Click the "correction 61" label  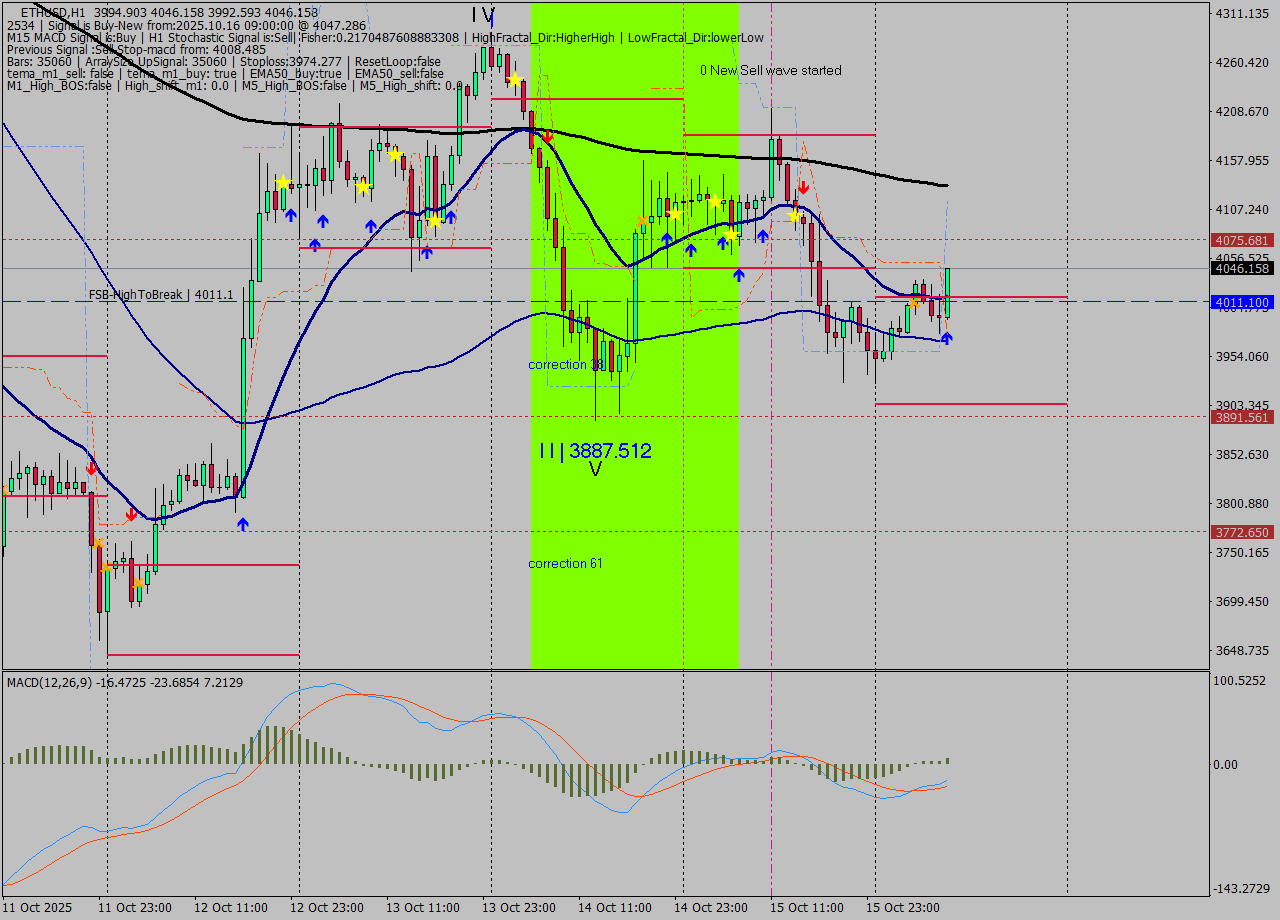click(565, 563)
